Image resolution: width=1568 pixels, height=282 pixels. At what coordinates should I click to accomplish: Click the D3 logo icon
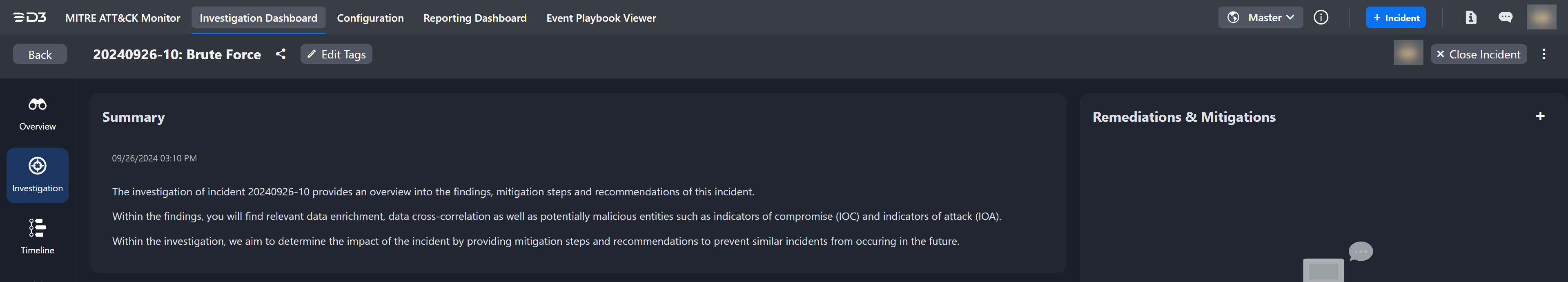[x=30, y=18]
